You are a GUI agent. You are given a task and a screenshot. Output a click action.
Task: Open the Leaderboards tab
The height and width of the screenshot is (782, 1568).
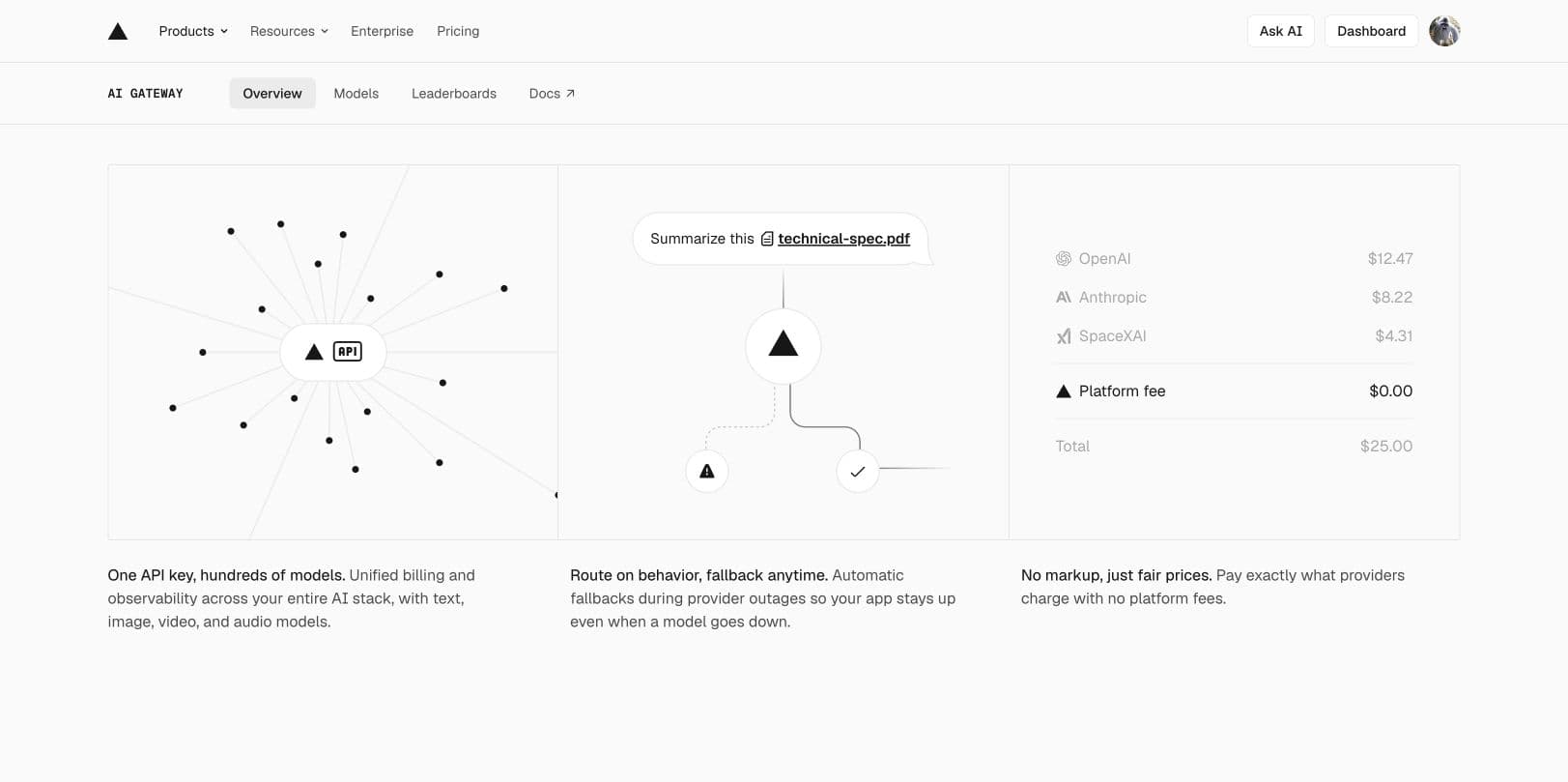454,94
